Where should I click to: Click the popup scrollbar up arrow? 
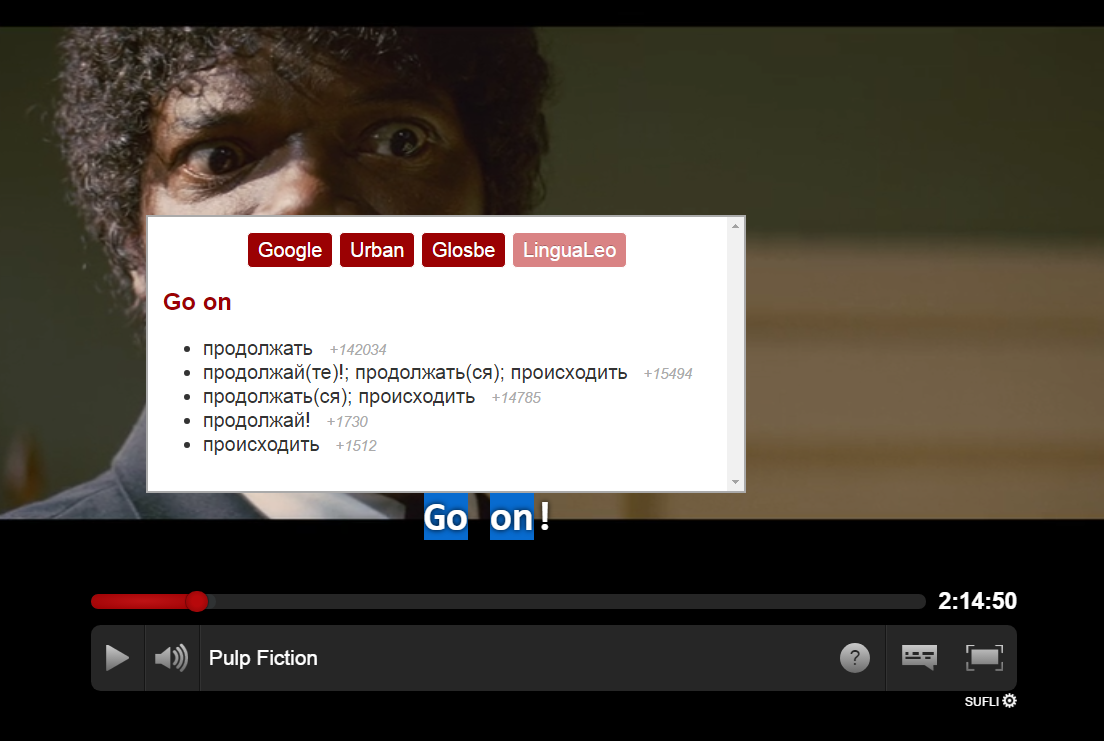point(735,226)
